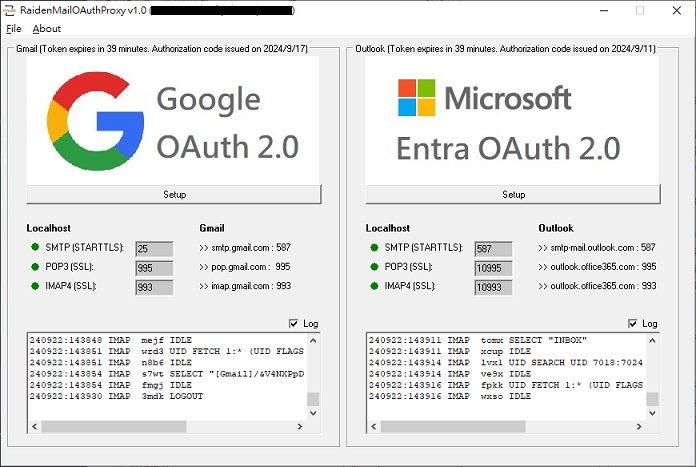Viewport: 696px width, 467px height.
Task: Select the Outlook log line 'fpkk UID FETCH'
Action: tap(506, 385)
